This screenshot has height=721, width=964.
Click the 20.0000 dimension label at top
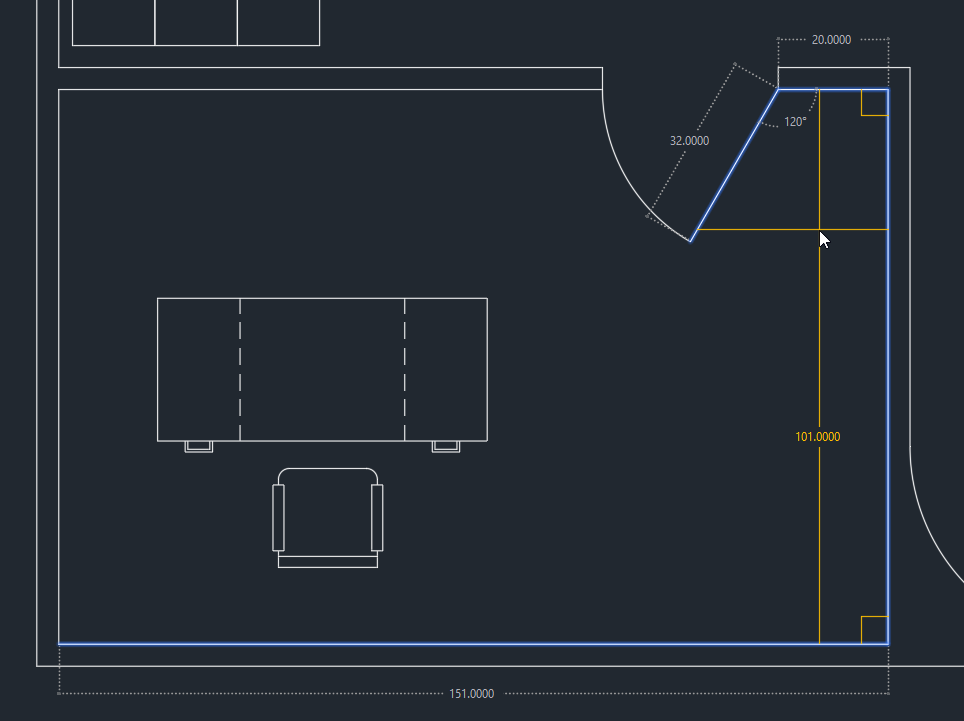[831, 40]
